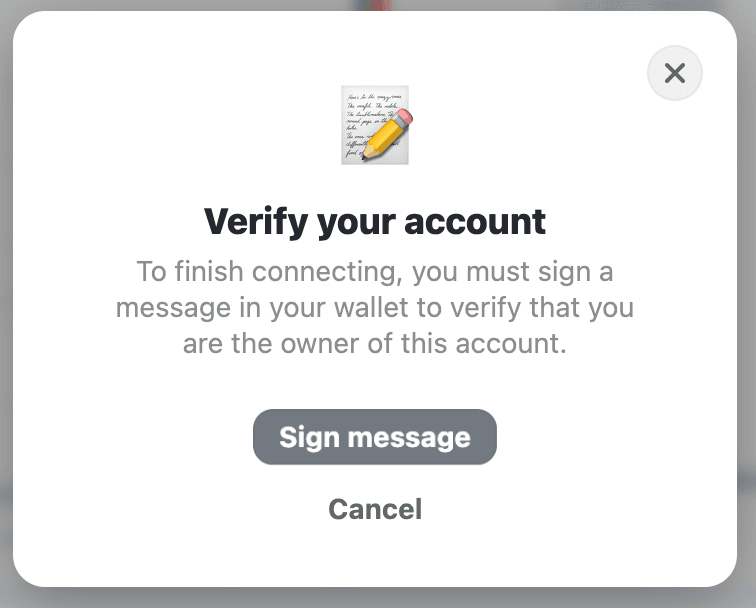Click the "To finish connecting" text line

point(375,272)
